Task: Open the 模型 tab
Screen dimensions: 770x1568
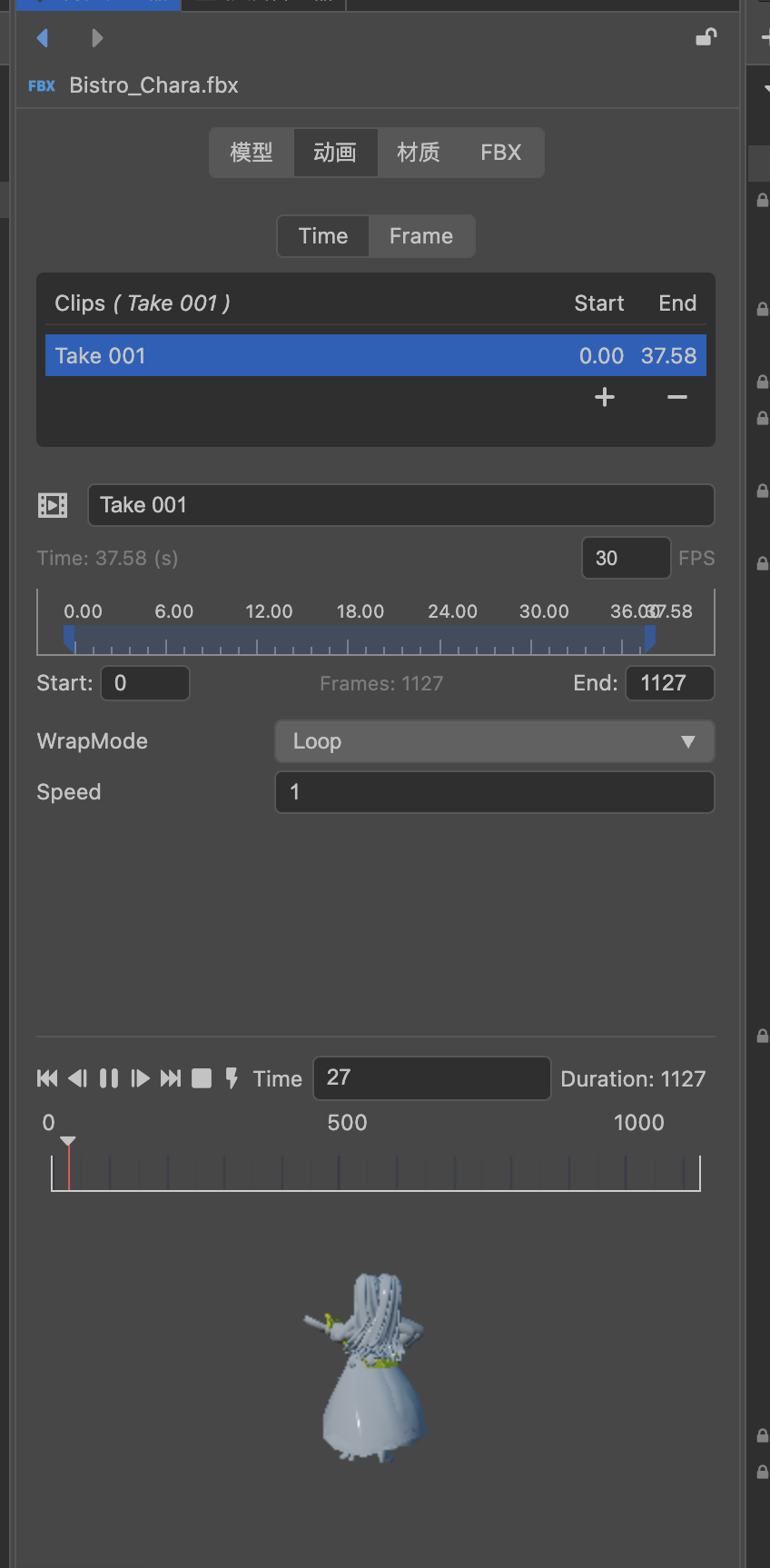Action: click(252, 153)
